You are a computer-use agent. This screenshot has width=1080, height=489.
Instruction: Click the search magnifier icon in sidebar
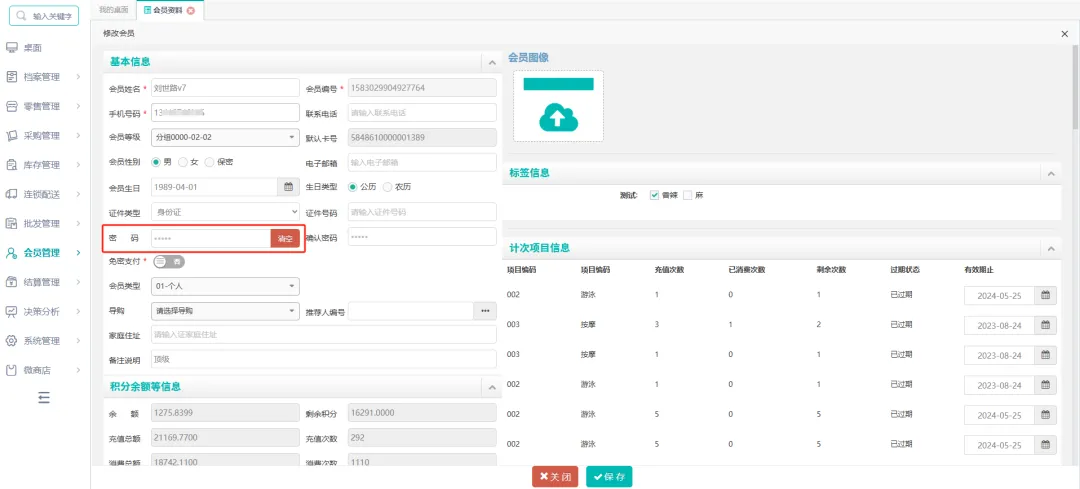coord(21,15)
